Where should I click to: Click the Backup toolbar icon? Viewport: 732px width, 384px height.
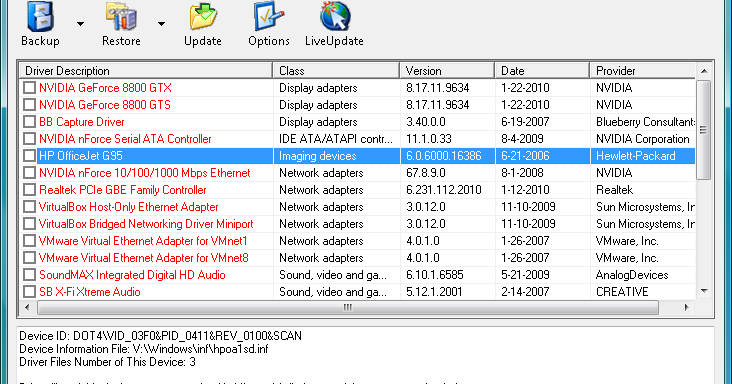click(x=40, y=17)
